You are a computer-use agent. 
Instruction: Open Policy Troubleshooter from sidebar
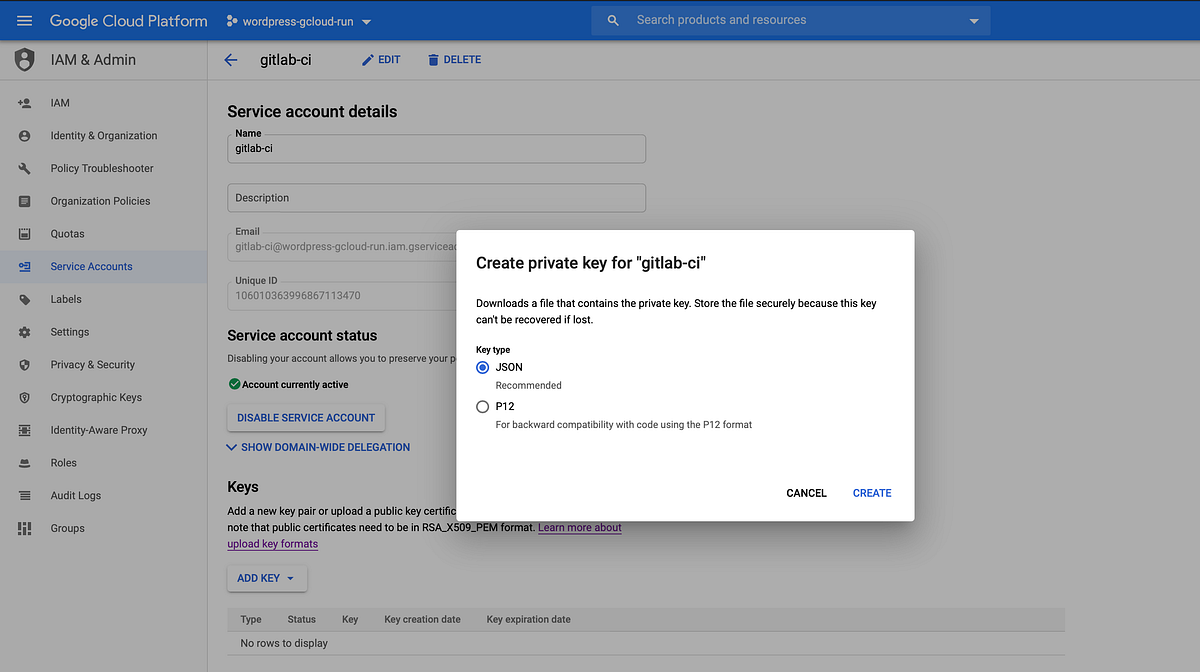(103, 168)
